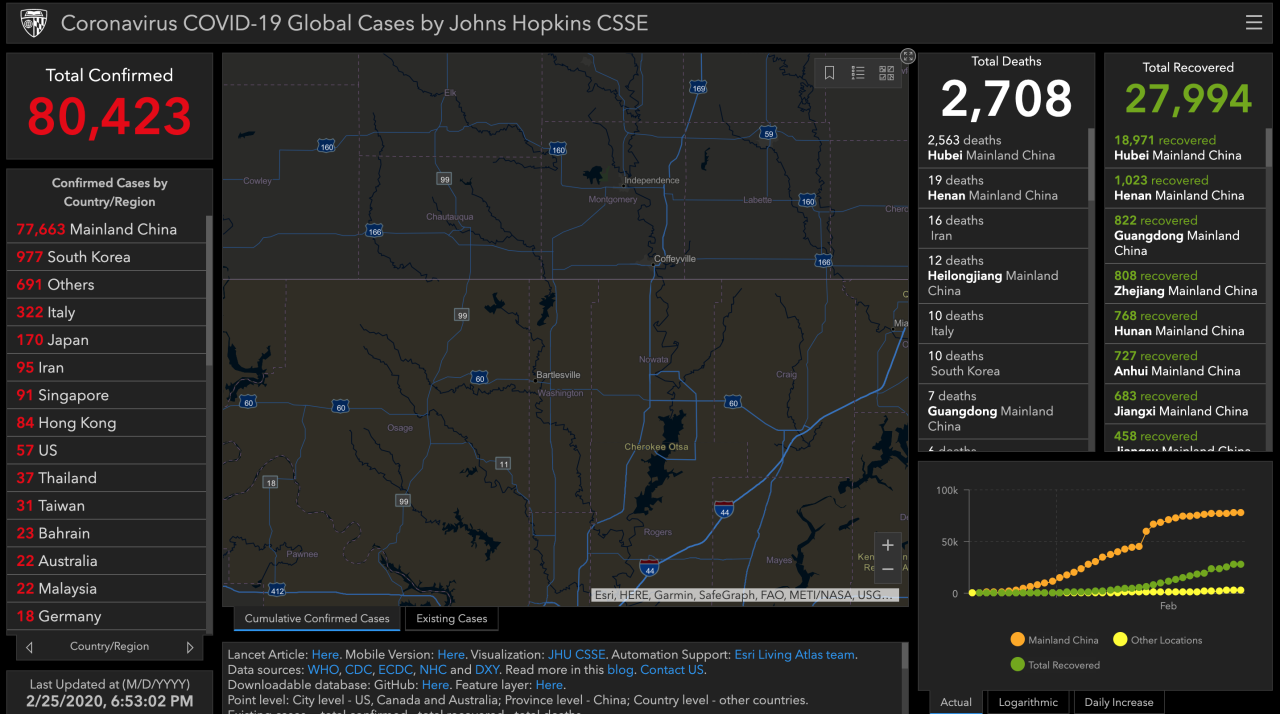Viewport: 1280px width, 714px height.
Task: Click the Johns Hopkins shield logo
Action: click(34, 23)
